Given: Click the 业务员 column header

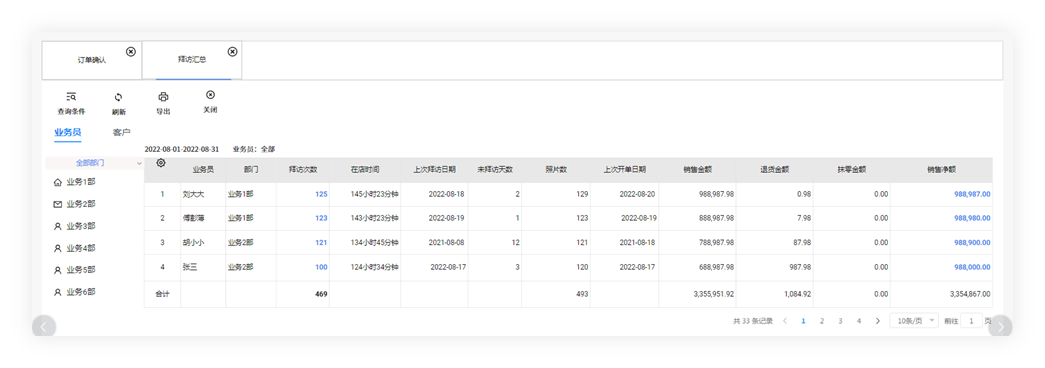Looking at the screenshot, I should point(203,170).
